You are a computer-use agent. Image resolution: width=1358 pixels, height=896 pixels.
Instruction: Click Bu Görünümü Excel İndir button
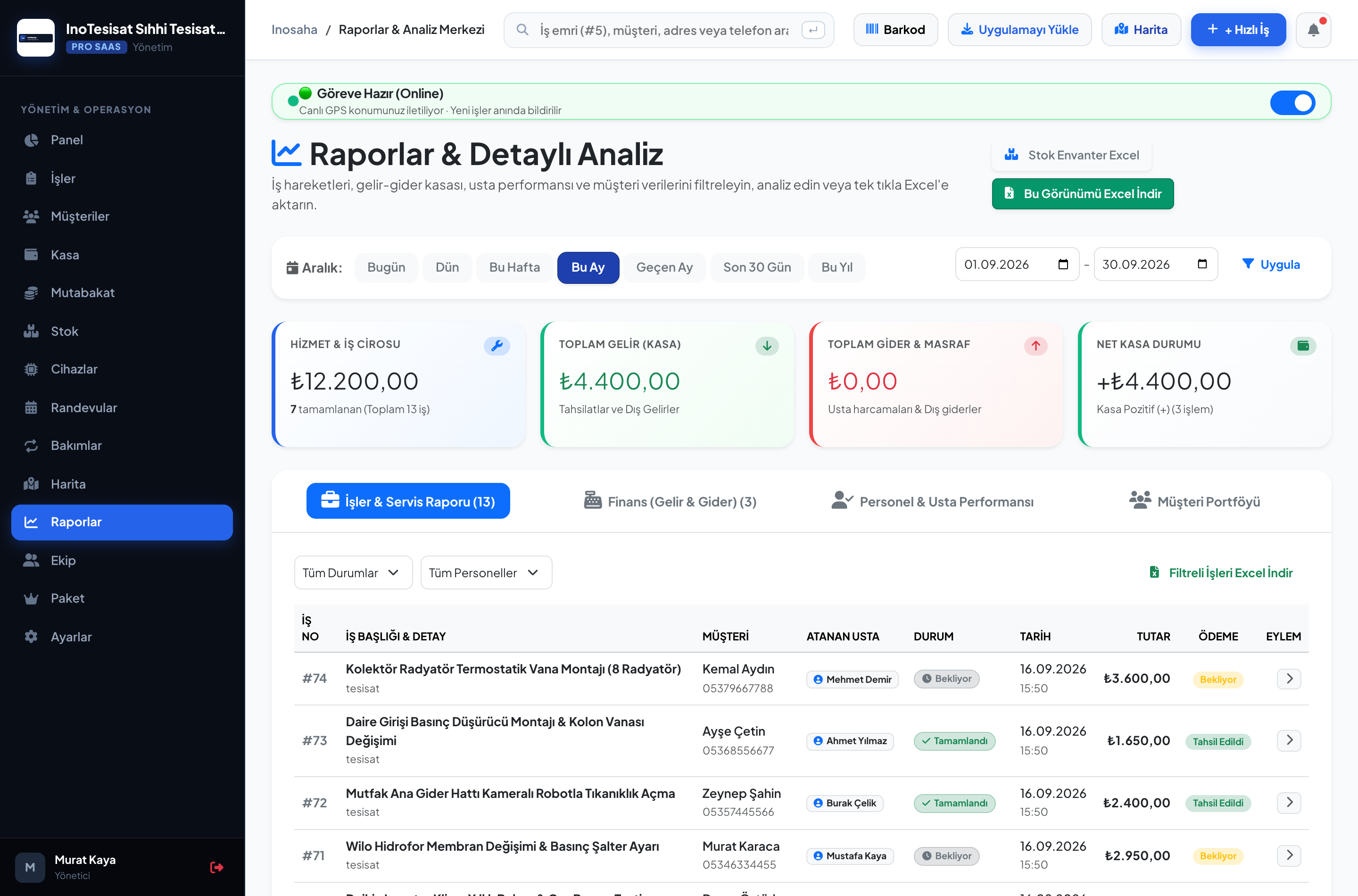(1082, 194)
